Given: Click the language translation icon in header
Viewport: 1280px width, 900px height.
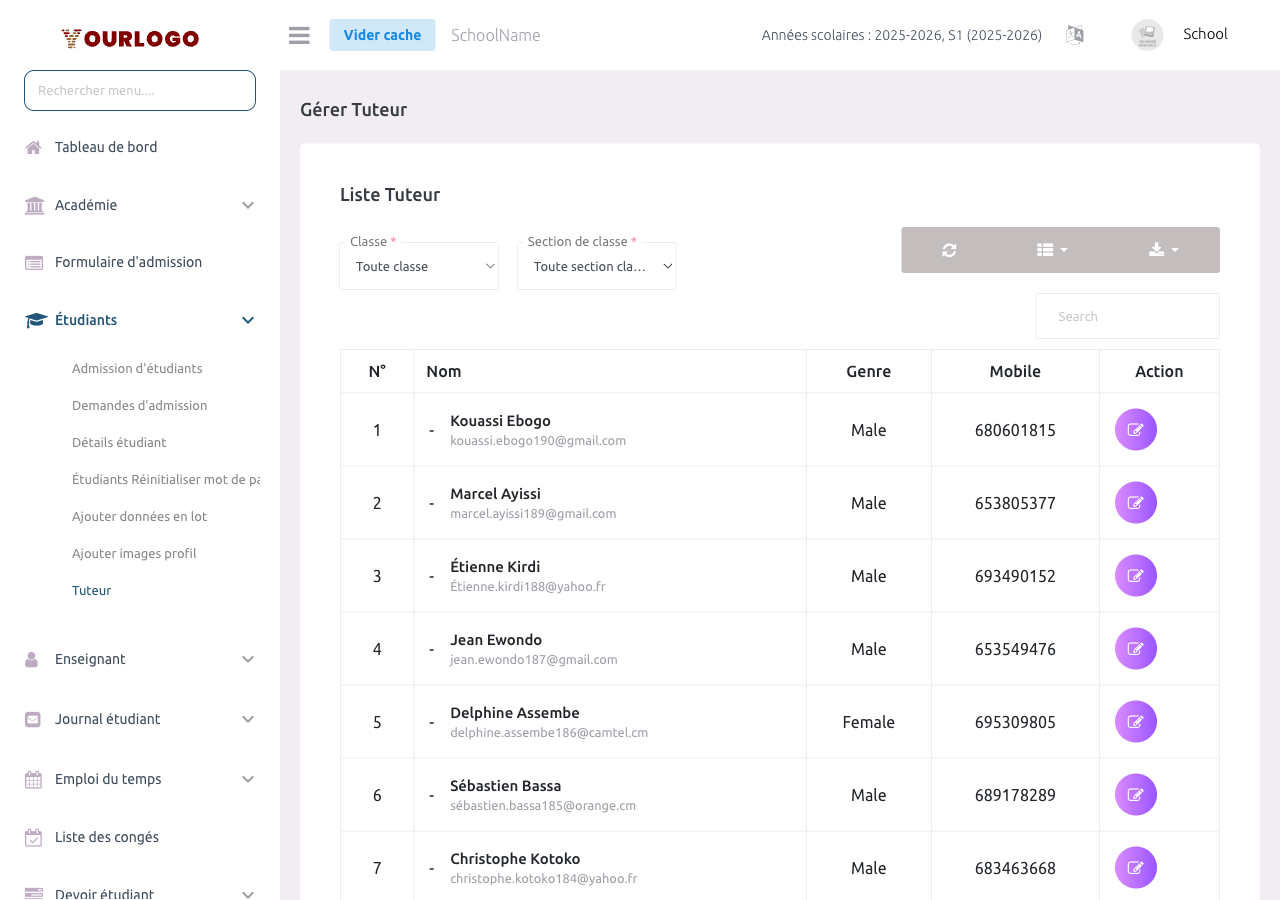Looking at the screenshot, I should tap(1075, 35).
